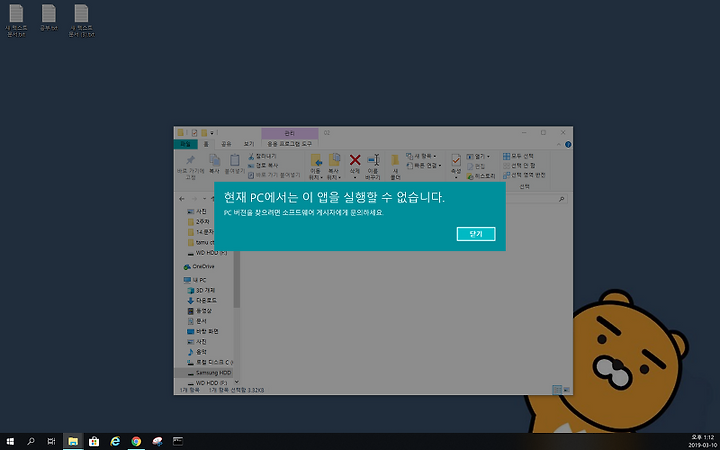
Task: Open 바탕 화면 desktop in navigation pane
Action: point(202,331)
